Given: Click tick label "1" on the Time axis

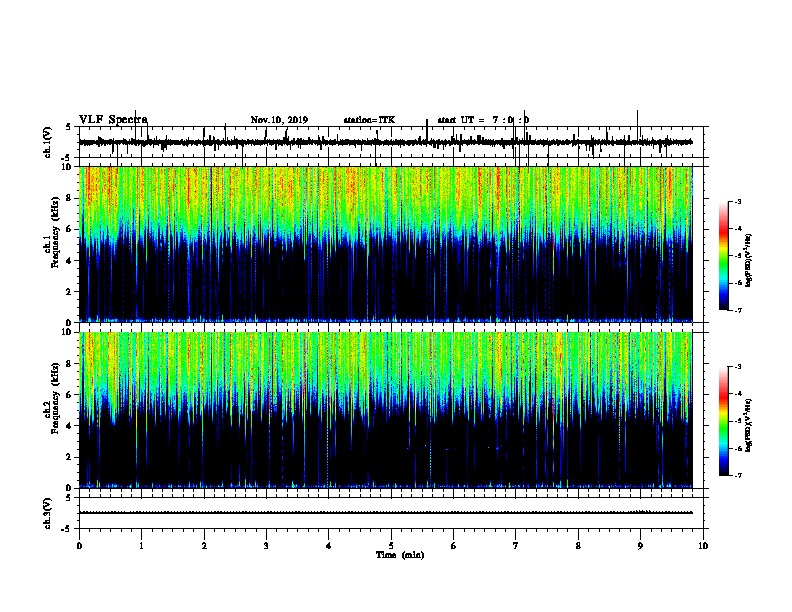Looking at the screenshot, I should pos(141,546).
